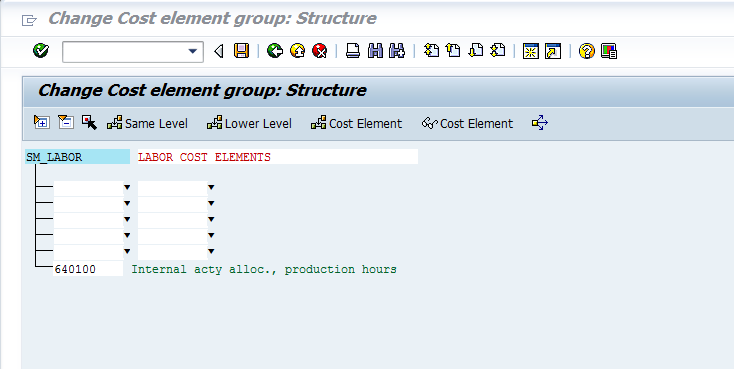Go back with the green arrow icon

275,51
